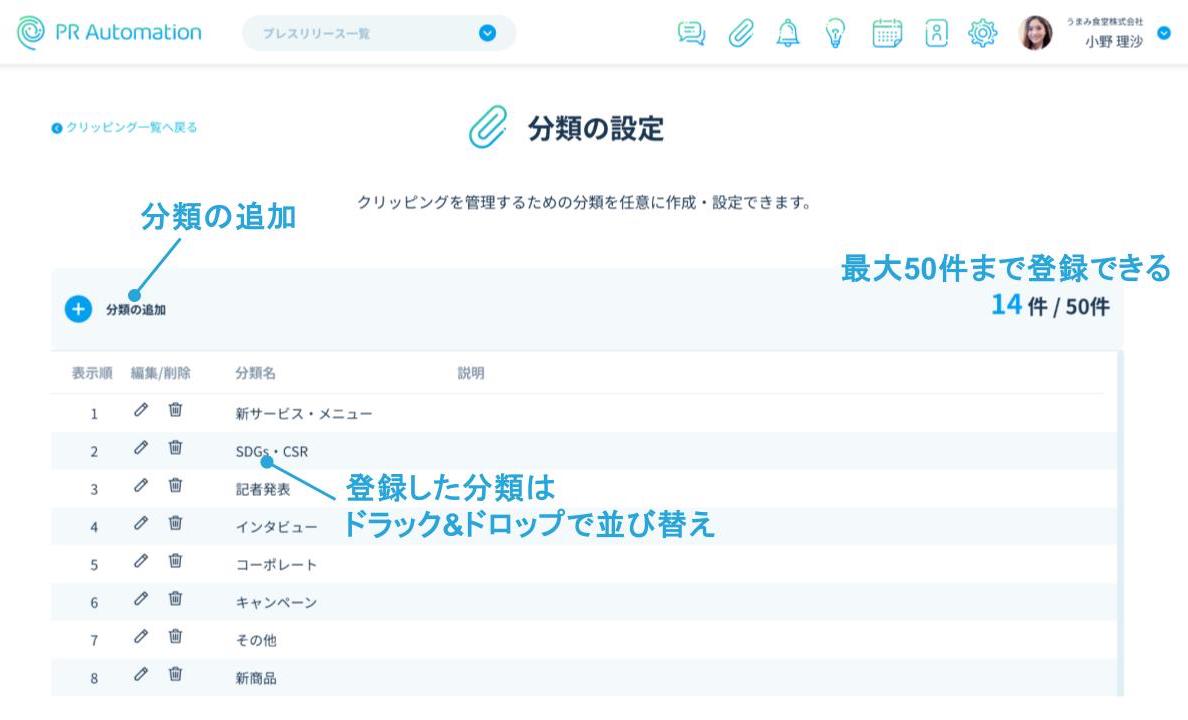This screenshot has width=1188, height=720.
Task: Delete the SDGs・CSR category with trash icon
Action: click(x=175, y=448)
